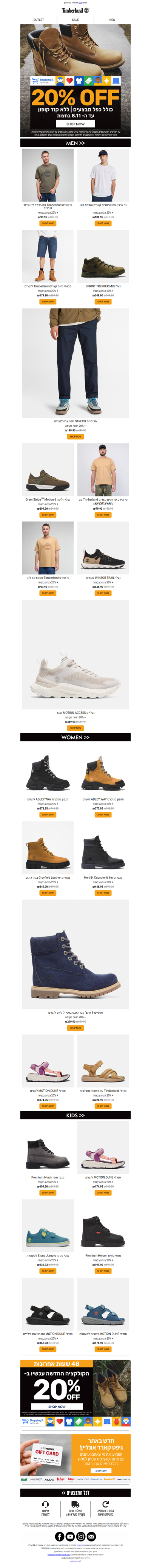Click SHOP NOW on the 20% OFF hero banner
Image resolution: width=151 pixels, height=1568 pixels.
coord(75,124)
